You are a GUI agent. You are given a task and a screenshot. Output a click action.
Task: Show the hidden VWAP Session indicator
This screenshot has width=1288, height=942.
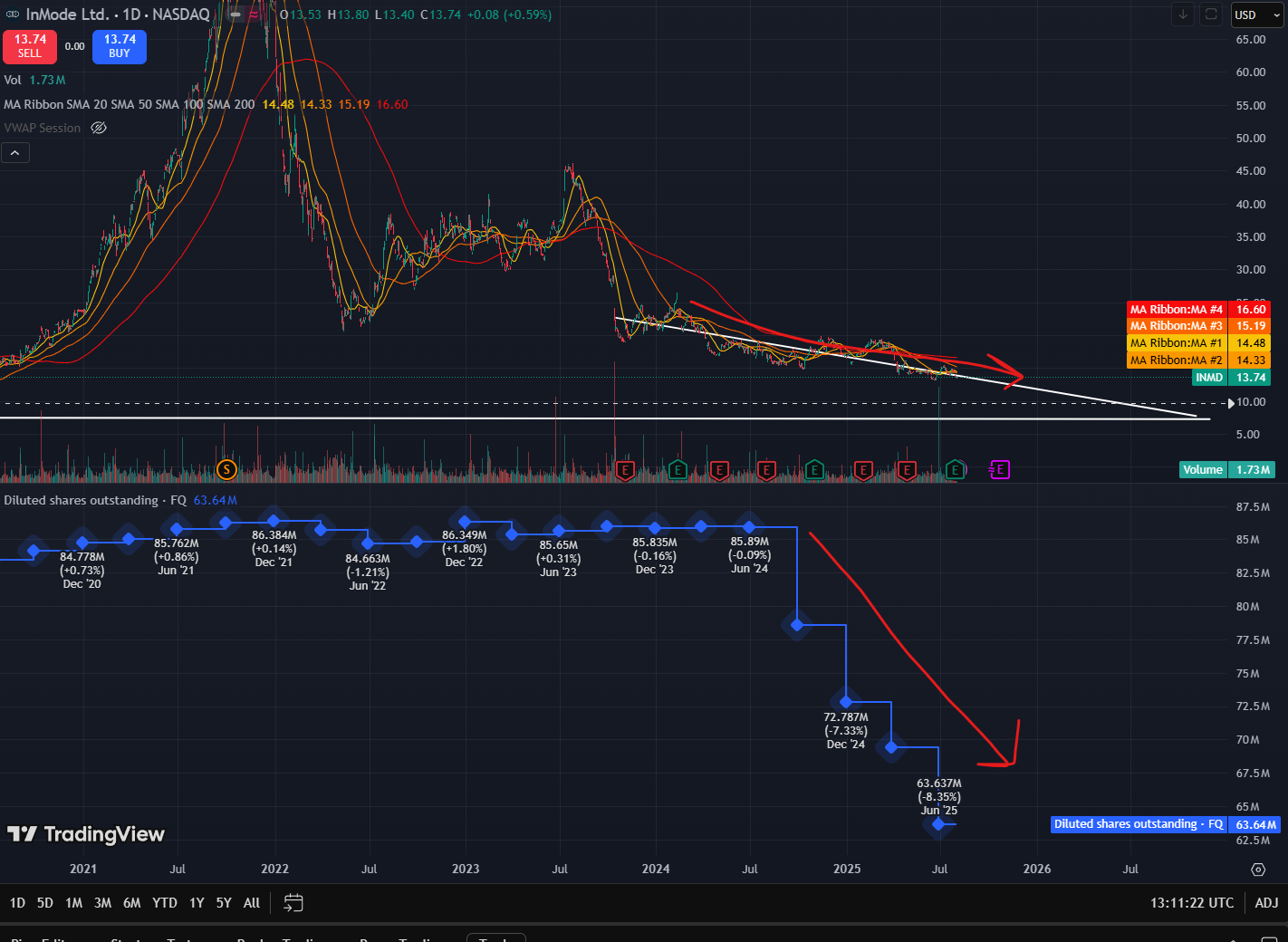pyautogui.click(x=100, y=129)
